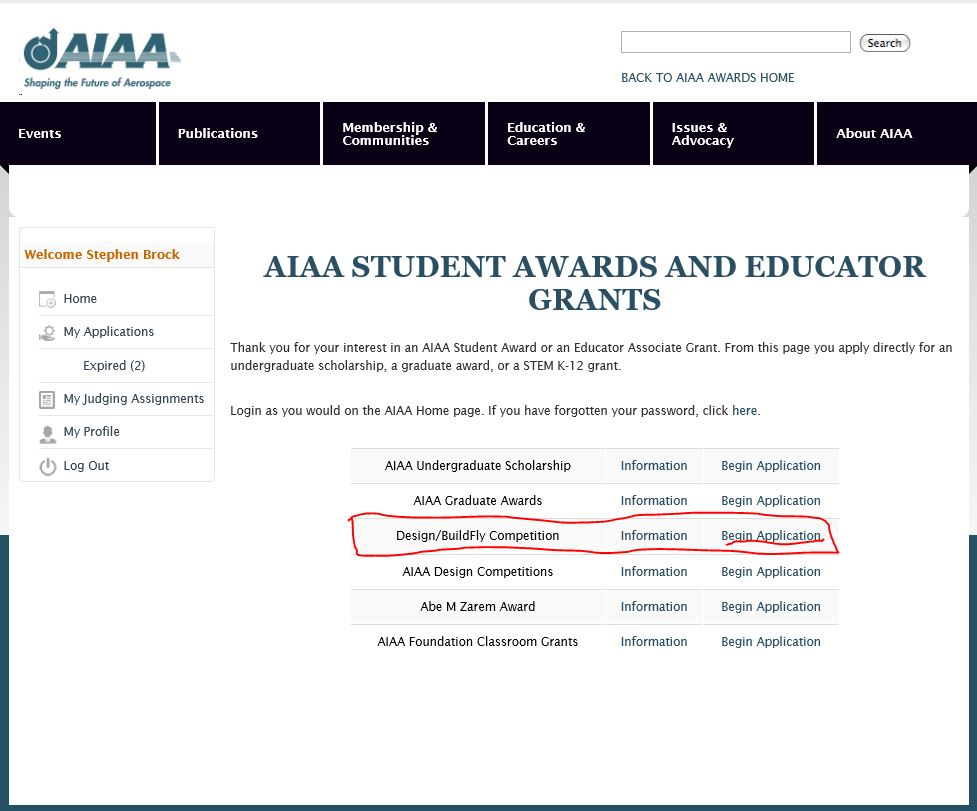This screenshot has height=811, width=977.
Task: Click the 'Design/BuildFly Competition' row label
Action: coord(477,535)
